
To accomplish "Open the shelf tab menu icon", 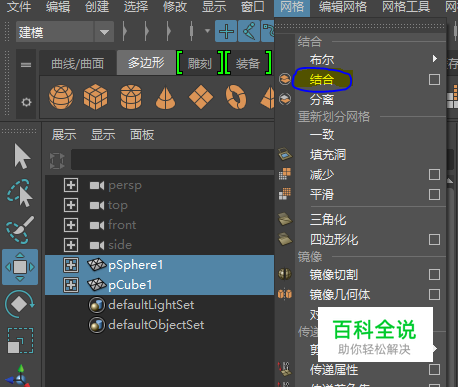I will point(26,65).
